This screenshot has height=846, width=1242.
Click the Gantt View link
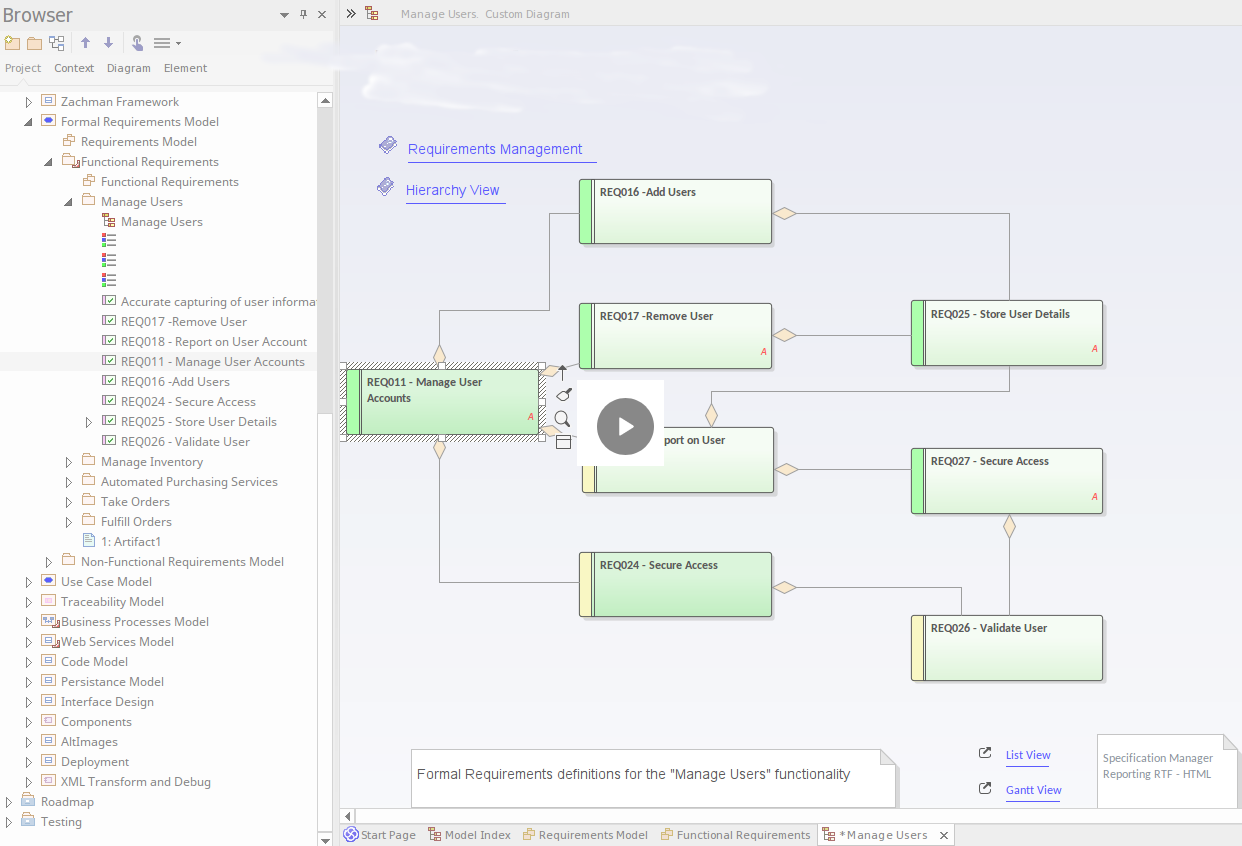pyautogui.click(x=1033, y=790)
